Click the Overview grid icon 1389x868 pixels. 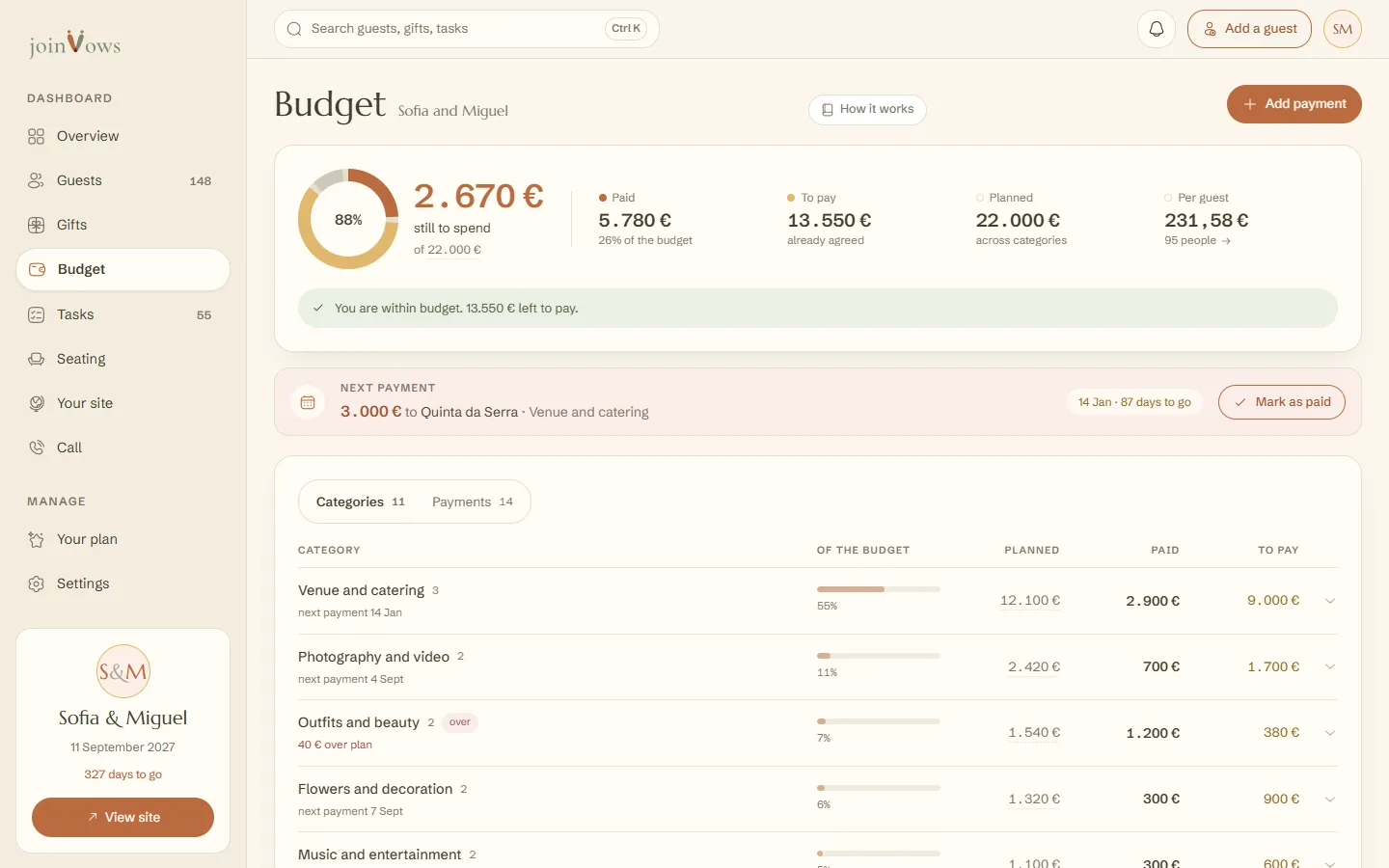click(x=37, y=136)
